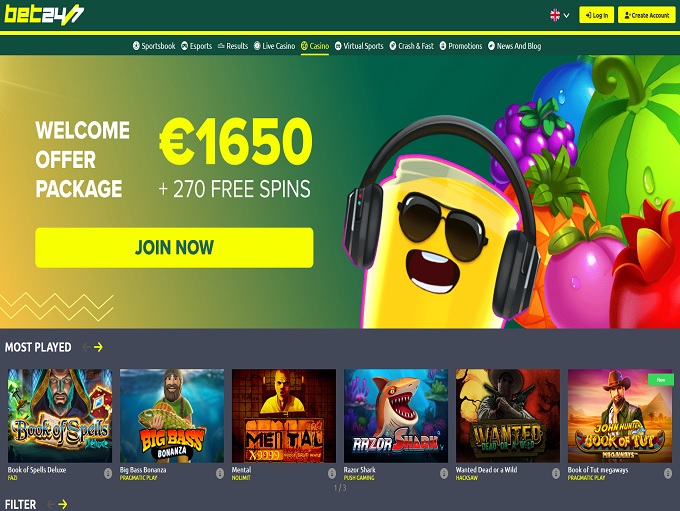680x511 pixels.
Task: Expand the UK flag language dropdown
Action: click(559, 16)
